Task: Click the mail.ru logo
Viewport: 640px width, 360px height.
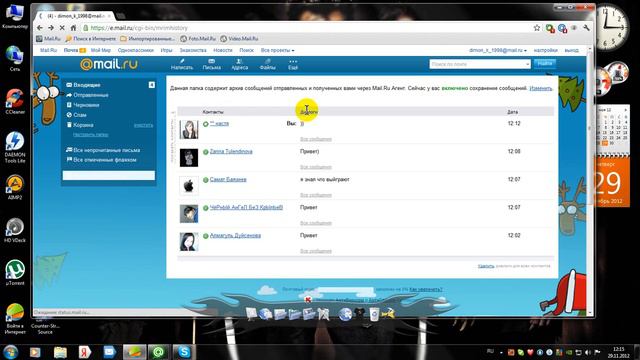Action: coord(109,64)
